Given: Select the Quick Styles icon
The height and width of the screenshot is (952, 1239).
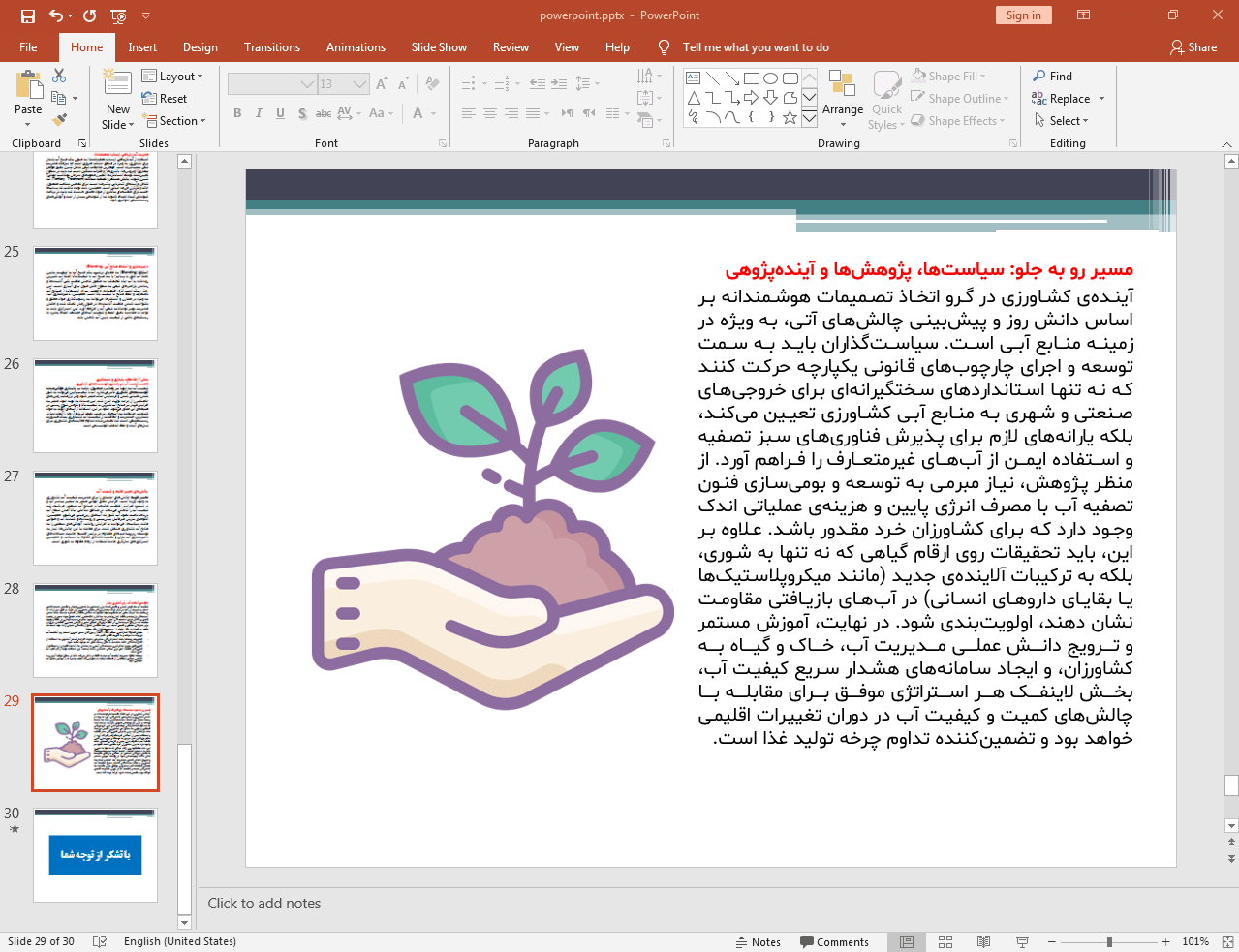Looking at the screenshot, I should (x=885, y=98).
